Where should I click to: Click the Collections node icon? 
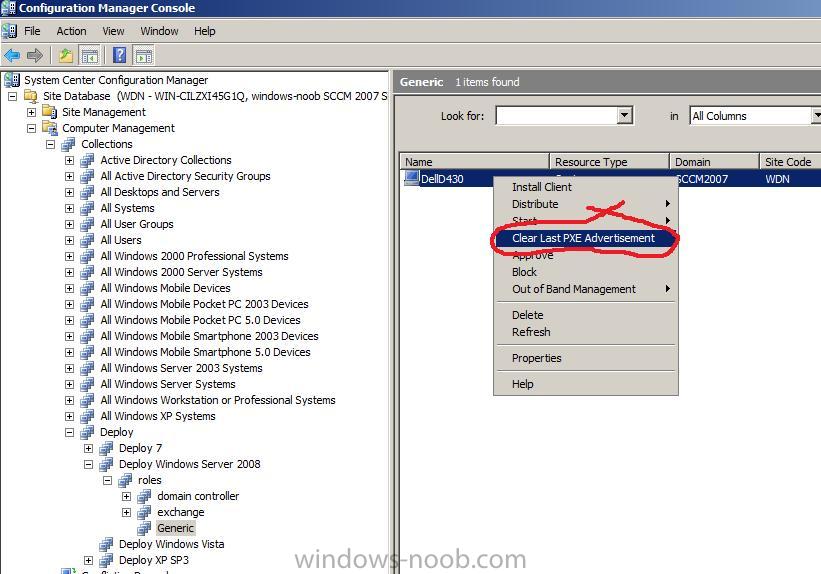(69, 144)
